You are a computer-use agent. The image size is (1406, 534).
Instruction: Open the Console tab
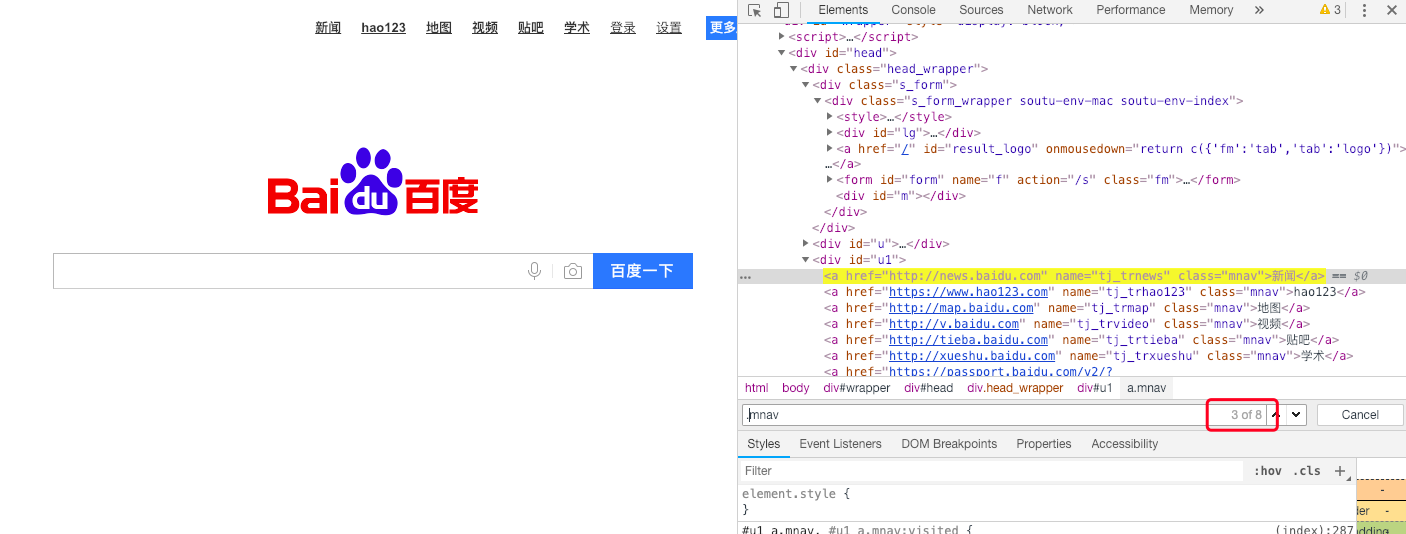[x=913, y=10]
